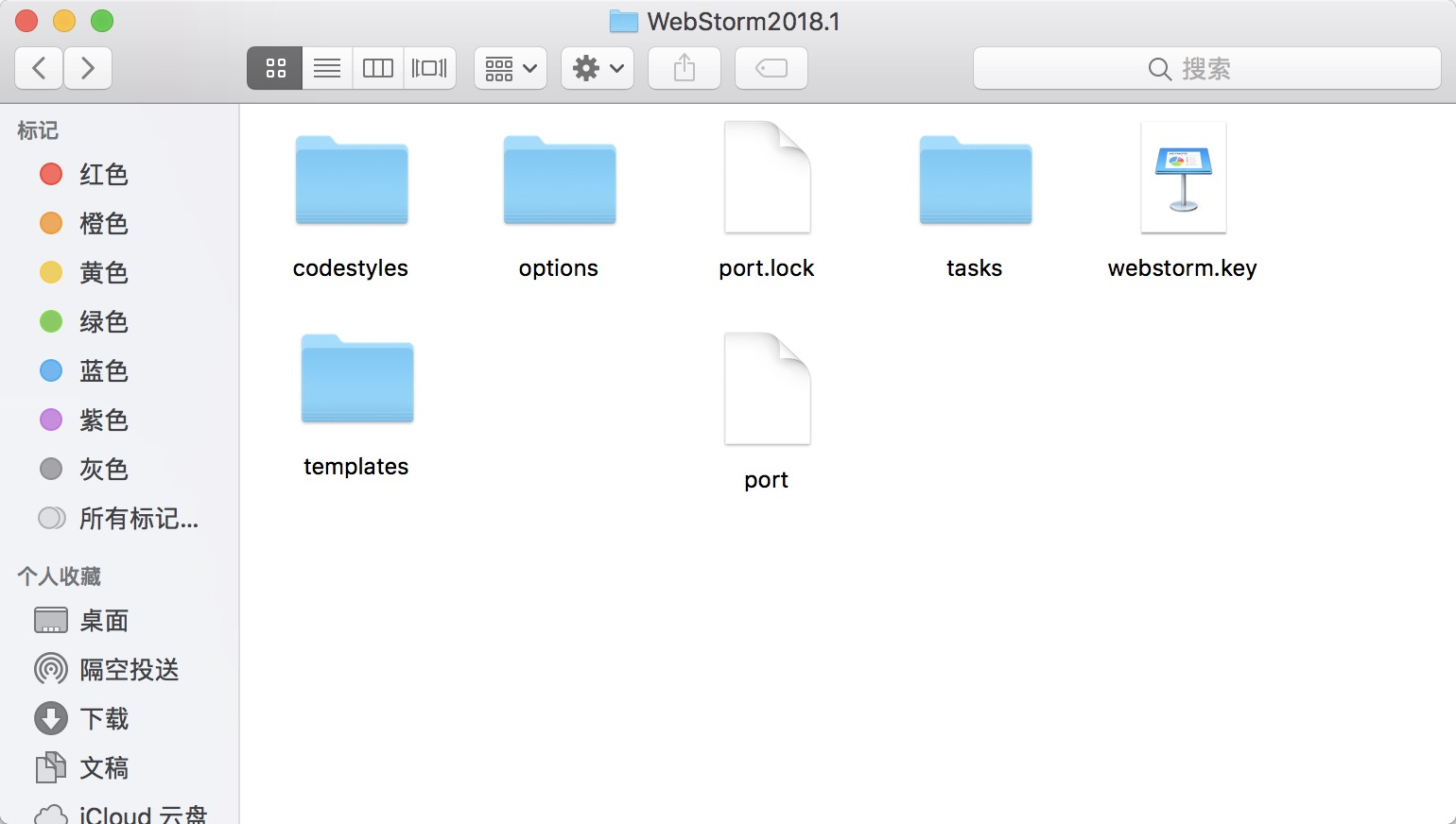
Task: Click the templates name label
Action: click(x=356, y=467)
